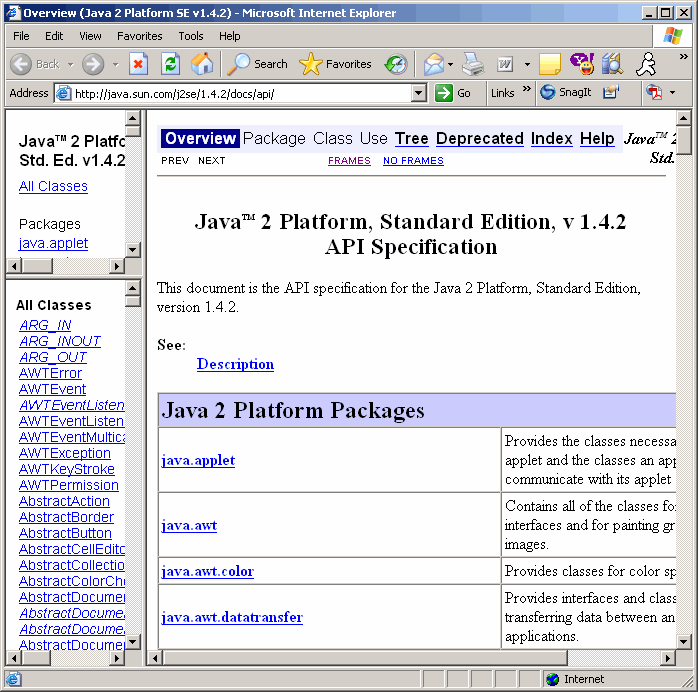
Task: Click packages frame horizontal scroll right arrow
Action: coord(117,266)
